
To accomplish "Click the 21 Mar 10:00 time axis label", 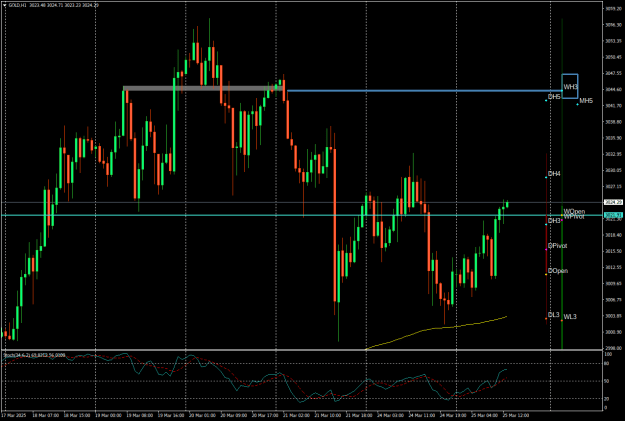I will pyautogui.click(x=328, y=415).
